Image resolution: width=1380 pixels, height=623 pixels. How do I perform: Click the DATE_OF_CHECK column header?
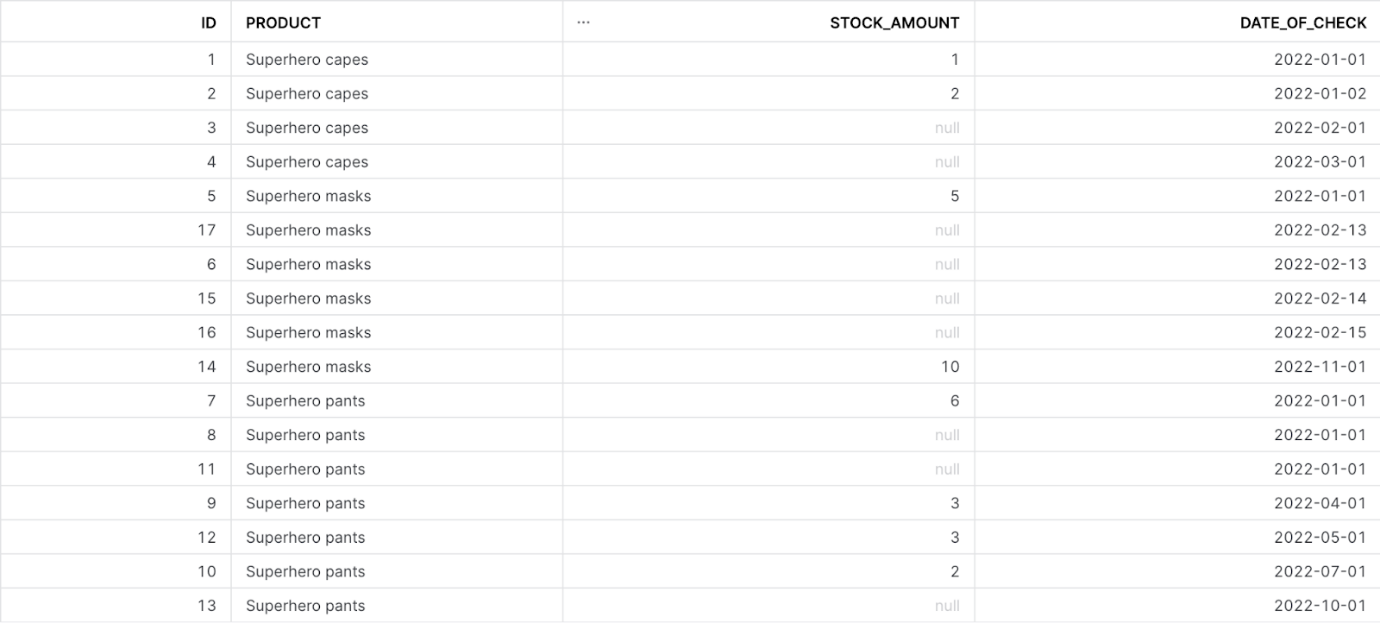click(x=1303, y=22)
